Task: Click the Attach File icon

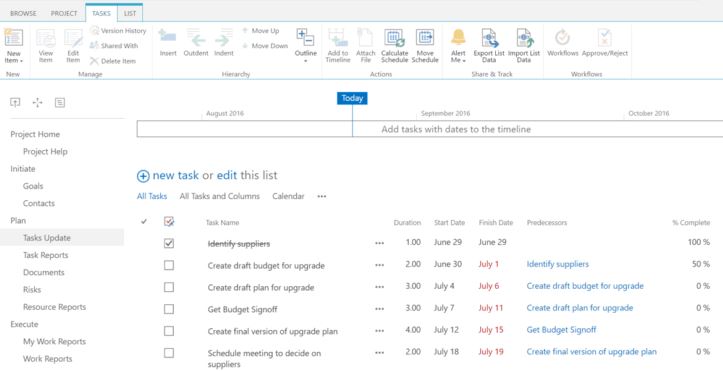Action: click(x=365, y=38)
